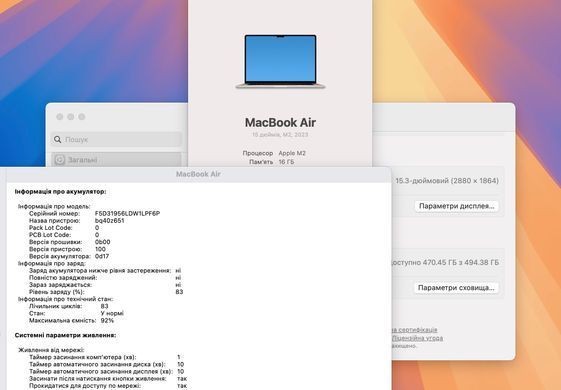This screenshot has width=561, height=390.
Task: Select device name value bq40z651
Action: tap(109, 220)
